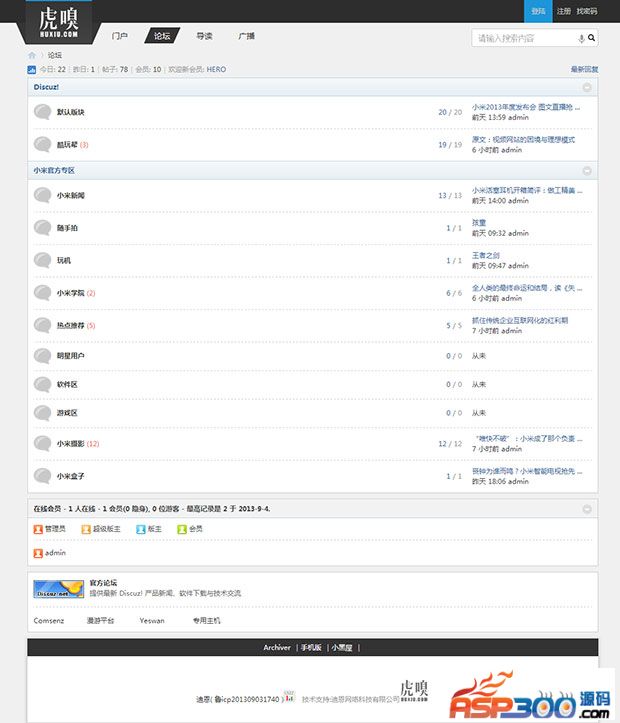The height and width of the screenshot is (723, 620).
Task: Click the chat bubble icon for 游戏区
Action: 42,413
